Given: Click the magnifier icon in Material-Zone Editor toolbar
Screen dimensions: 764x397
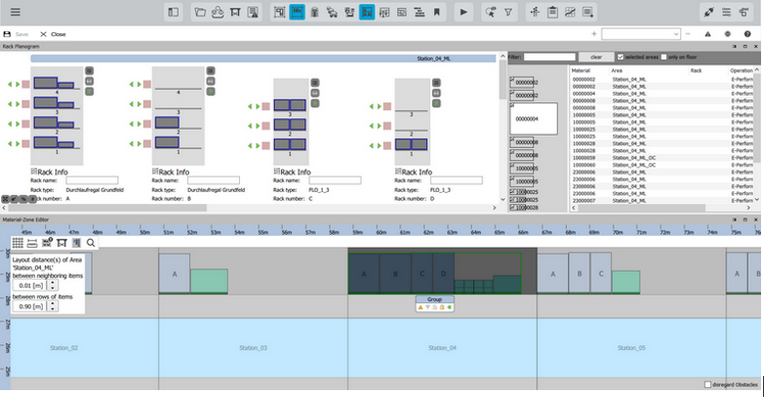Looking at the screenshot, I should click(x=91, y=243).
